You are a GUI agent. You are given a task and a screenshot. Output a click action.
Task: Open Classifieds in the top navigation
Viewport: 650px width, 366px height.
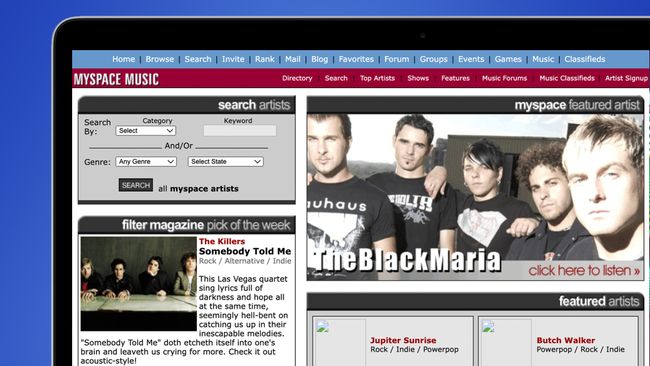pyautogui.click(x=585, y=59)
